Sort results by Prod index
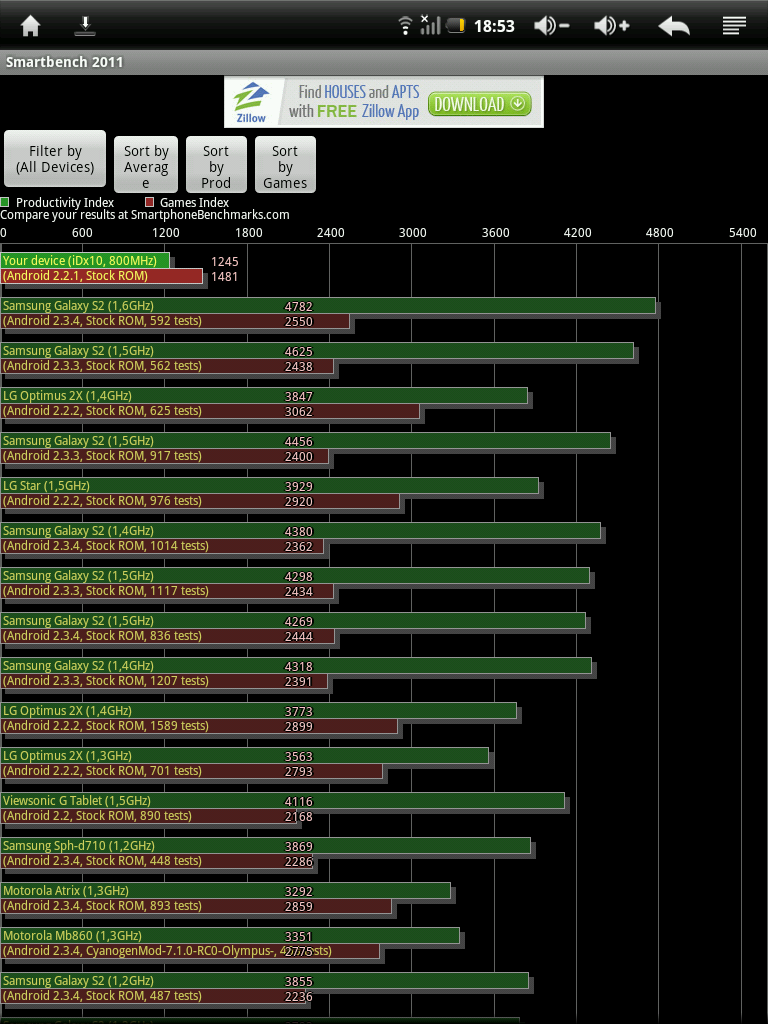 (x=216, y=165)
